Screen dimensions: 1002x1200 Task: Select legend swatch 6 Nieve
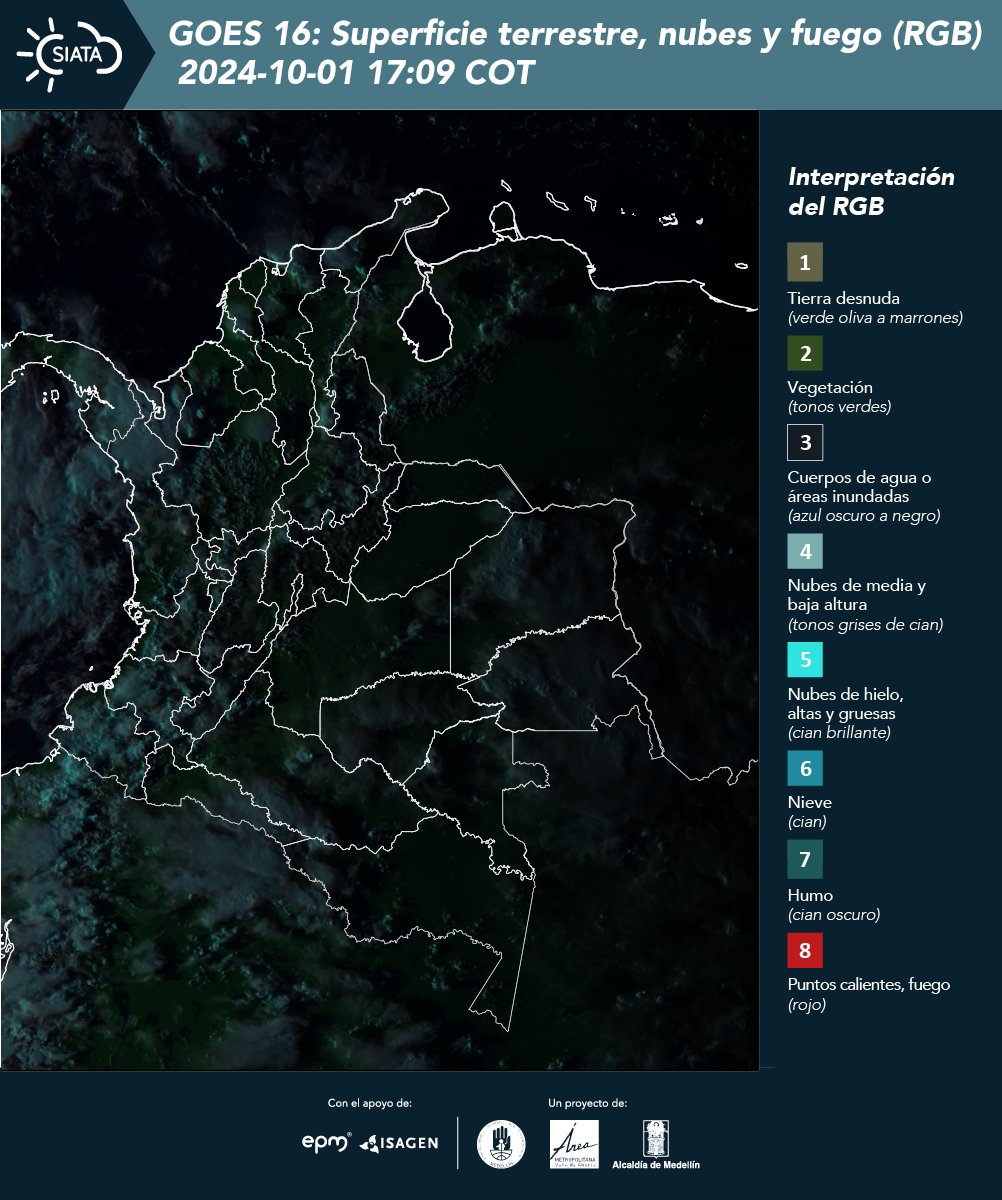pos(805,769)
